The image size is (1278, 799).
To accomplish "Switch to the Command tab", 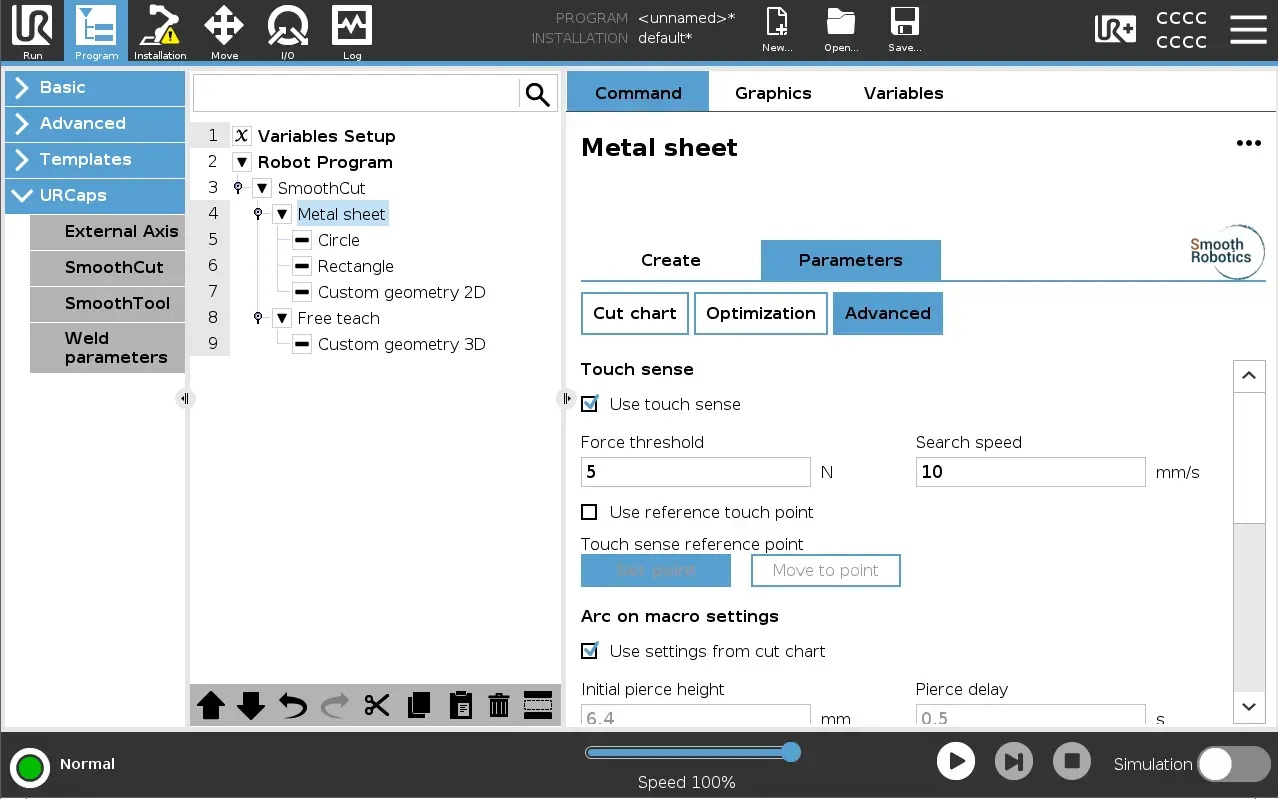I will tap(638, 92).
